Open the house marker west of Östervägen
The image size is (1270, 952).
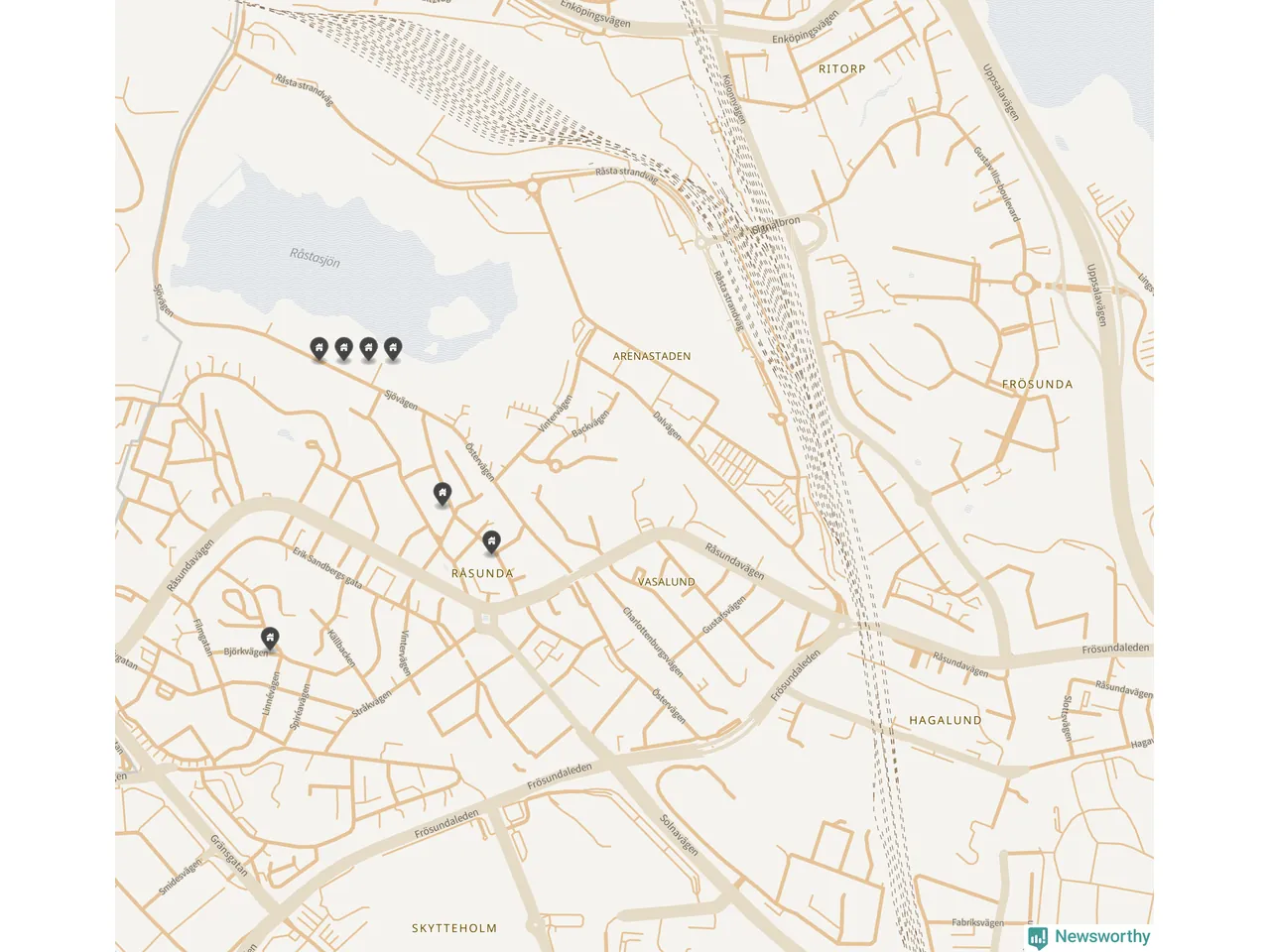pyautogui.click(x=443, y=493)
